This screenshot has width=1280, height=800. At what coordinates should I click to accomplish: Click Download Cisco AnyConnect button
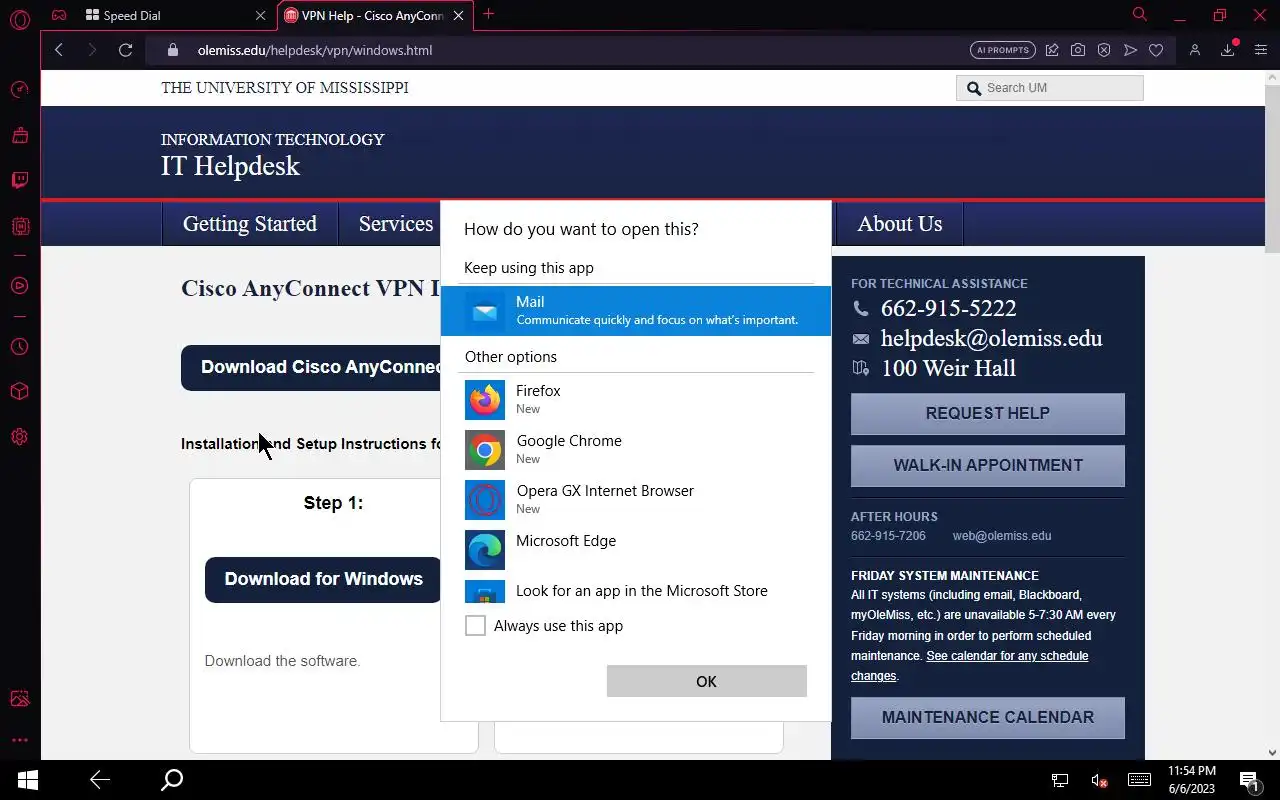coord(311,367)
